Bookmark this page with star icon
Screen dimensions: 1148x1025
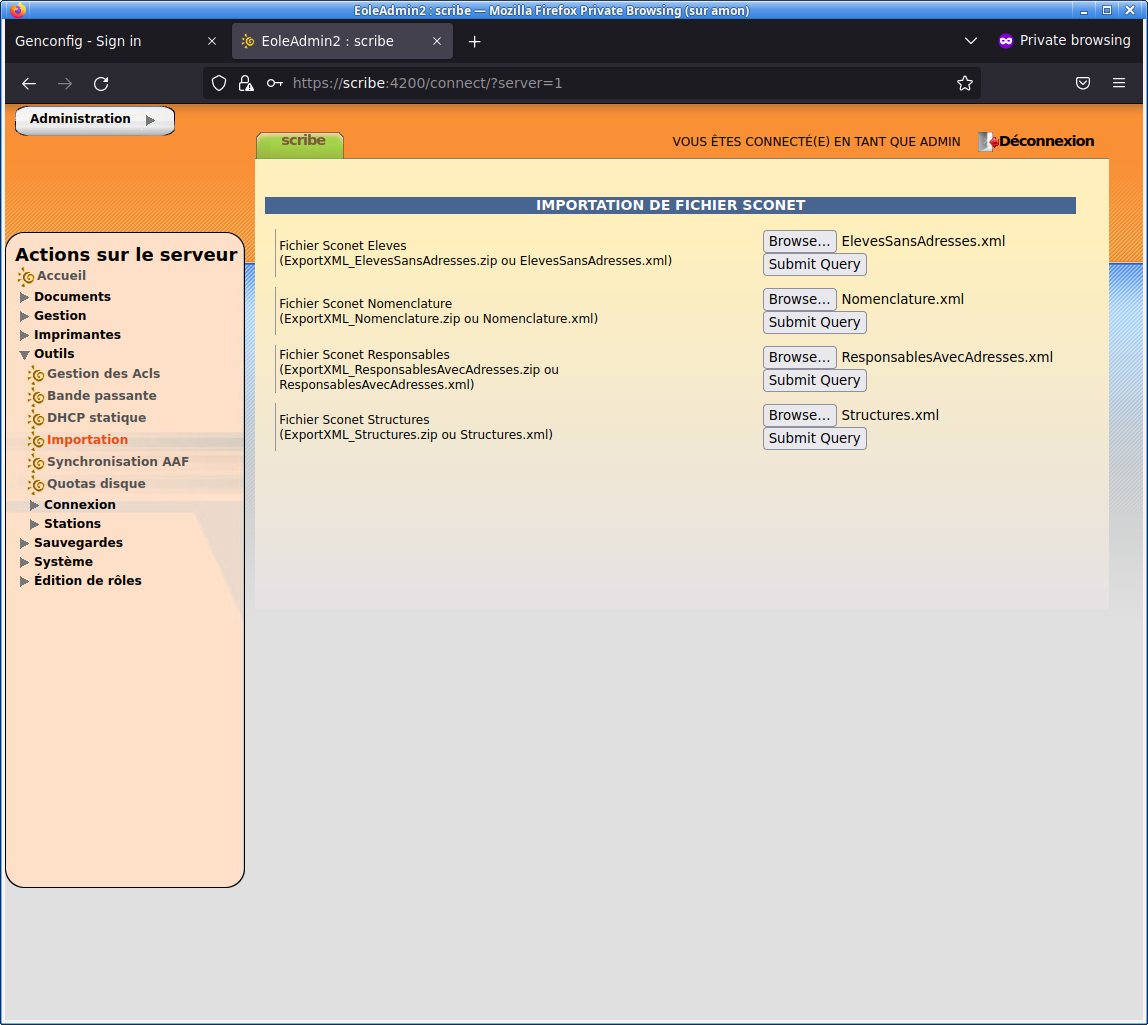pos(964,84)
